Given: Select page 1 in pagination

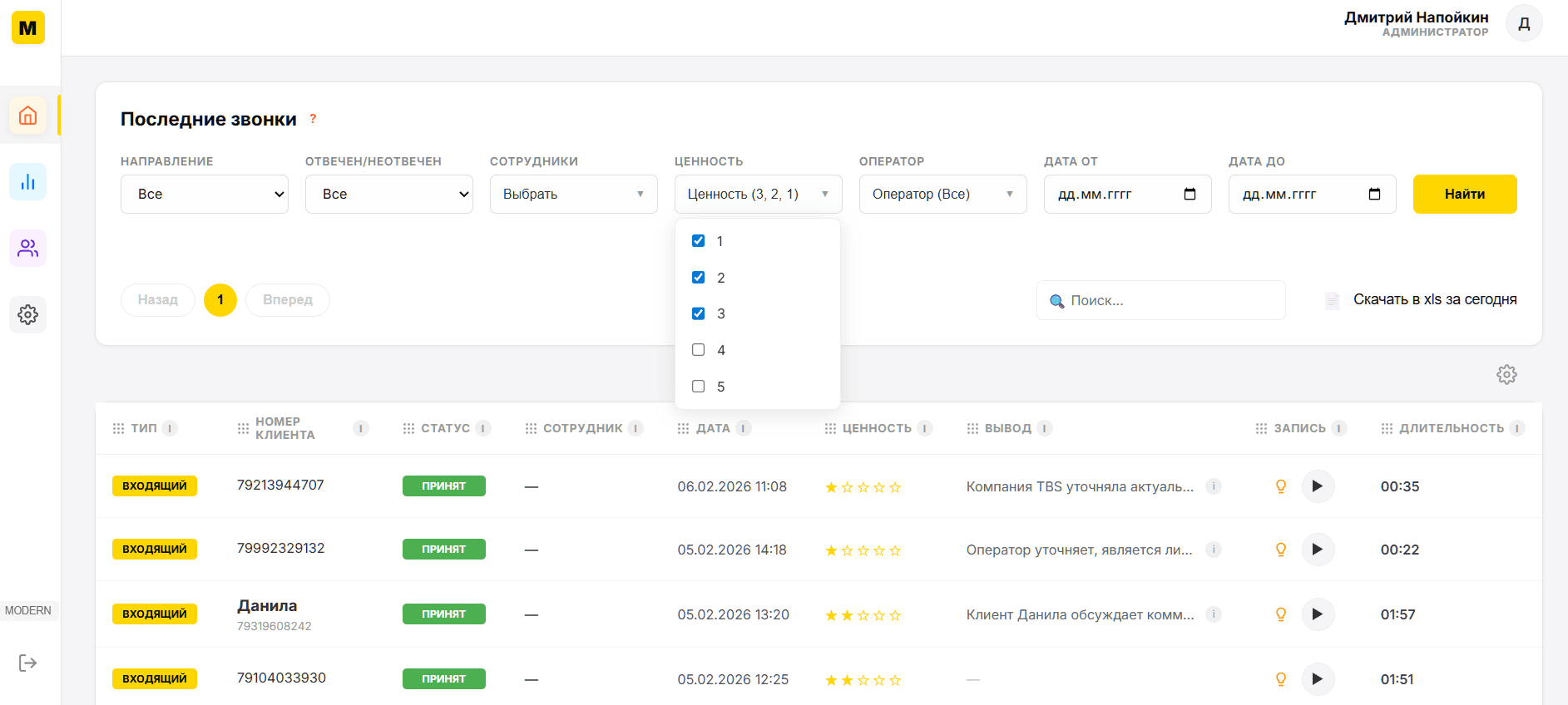Looking at the screenshot, I should 220,300.
